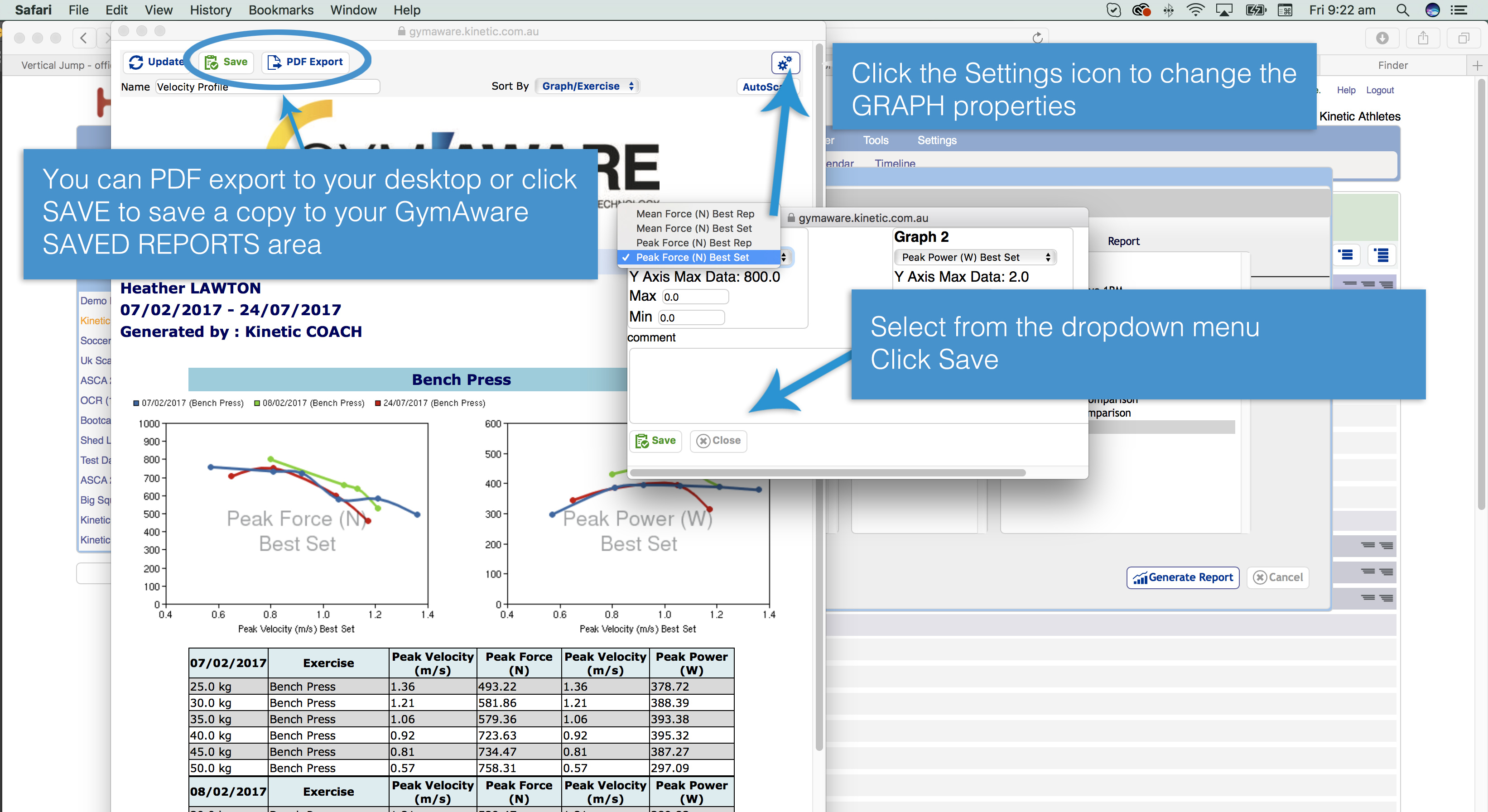This screenshot has height=812, width=1488.
Task: Click the Siri icon in menu bar
Action: tap(1433, 10)
